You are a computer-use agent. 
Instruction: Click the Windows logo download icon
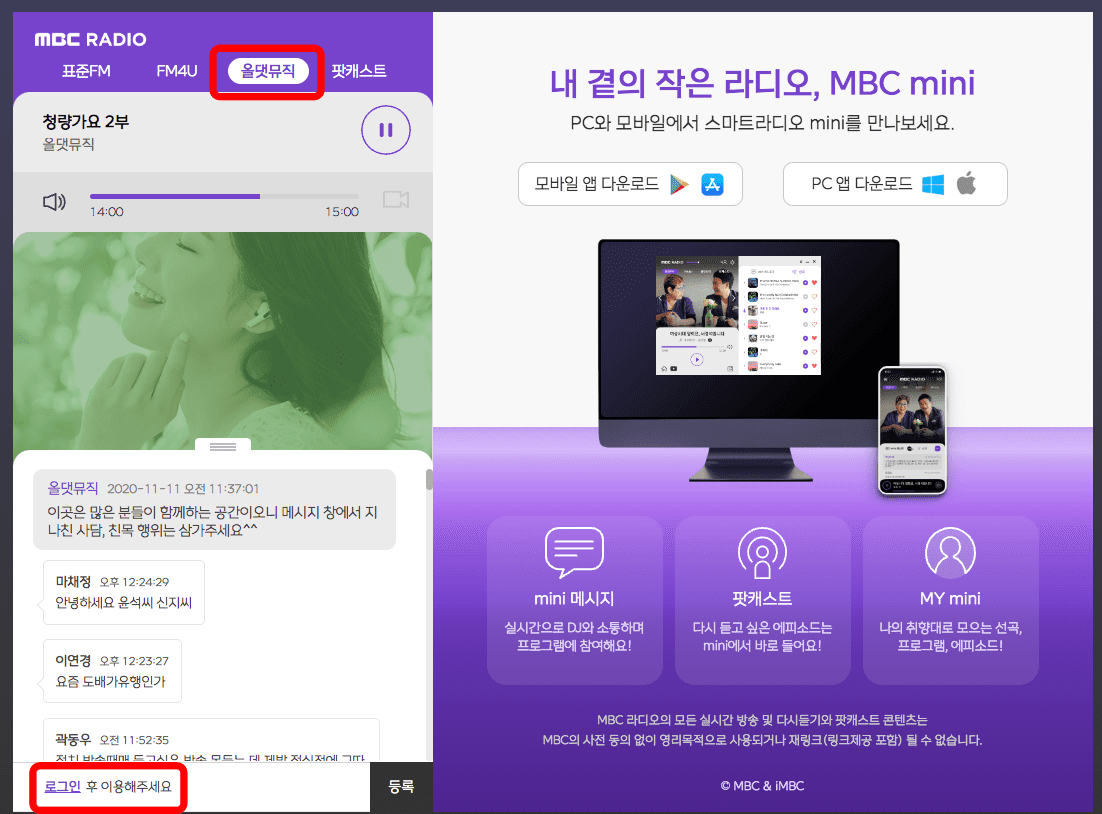(x=933, y=184)
